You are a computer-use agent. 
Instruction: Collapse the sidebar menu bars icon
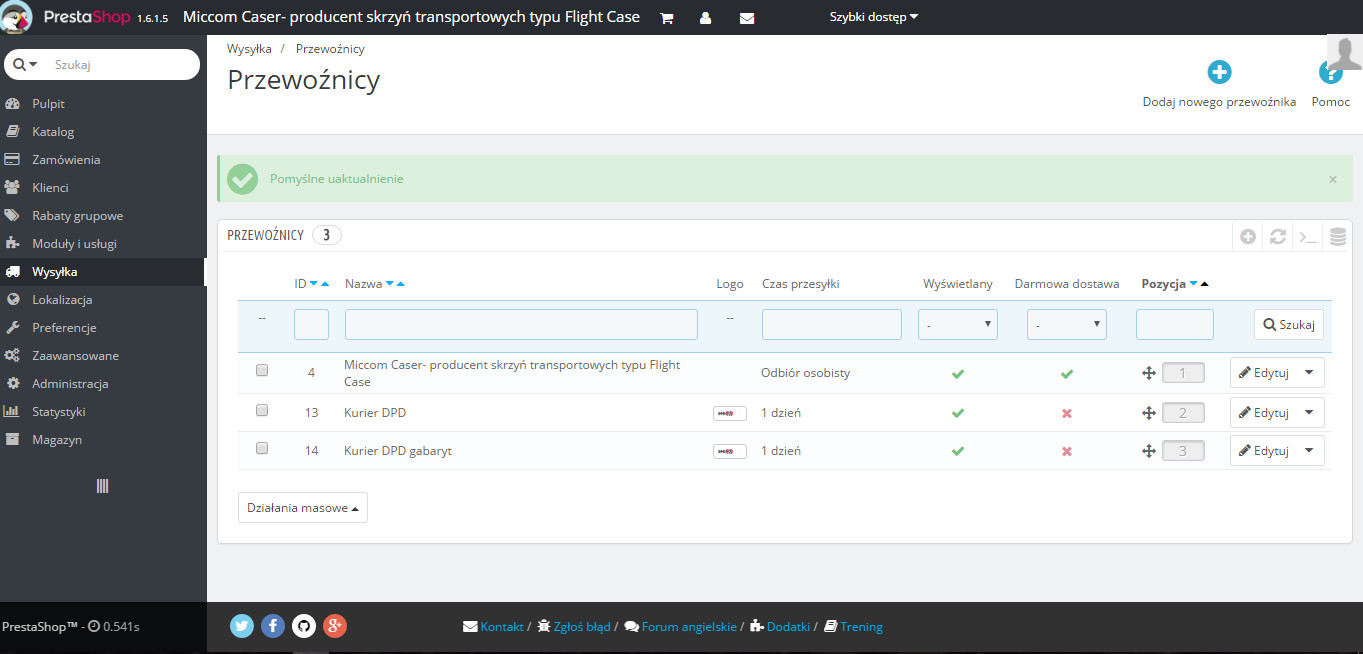(102, 486)
